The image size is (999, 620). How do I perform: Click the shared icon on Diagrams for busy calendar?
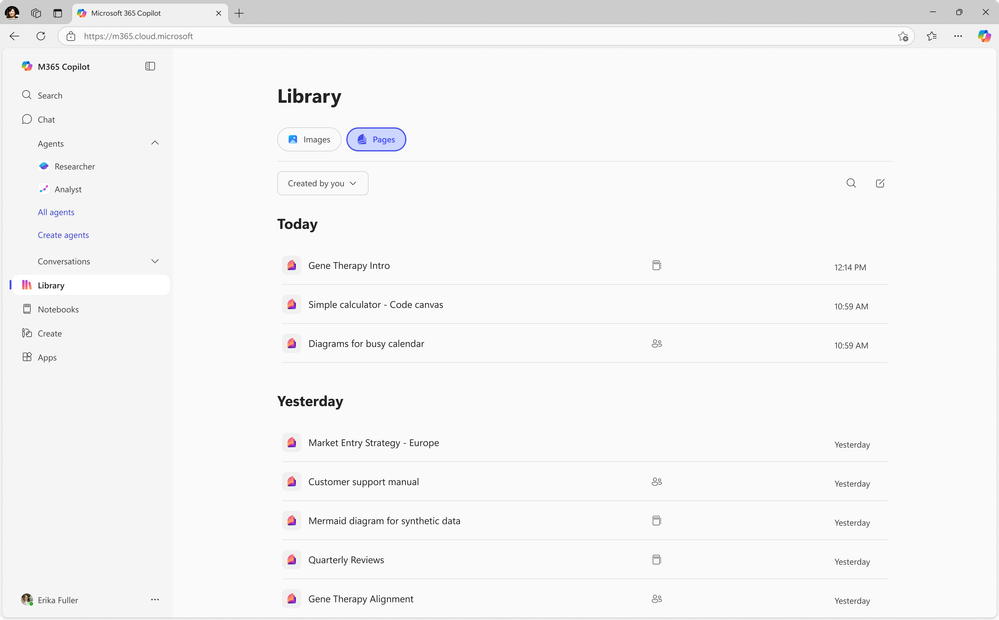point(657,343)
